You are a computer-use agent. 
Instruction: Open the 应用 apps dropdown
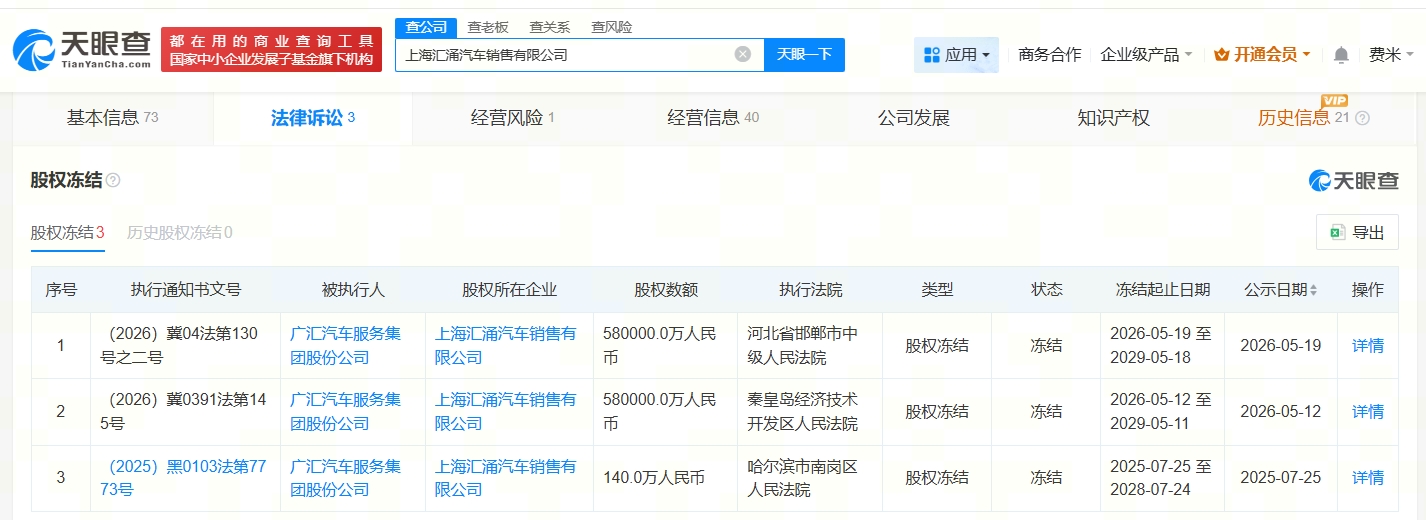[956, 55]
